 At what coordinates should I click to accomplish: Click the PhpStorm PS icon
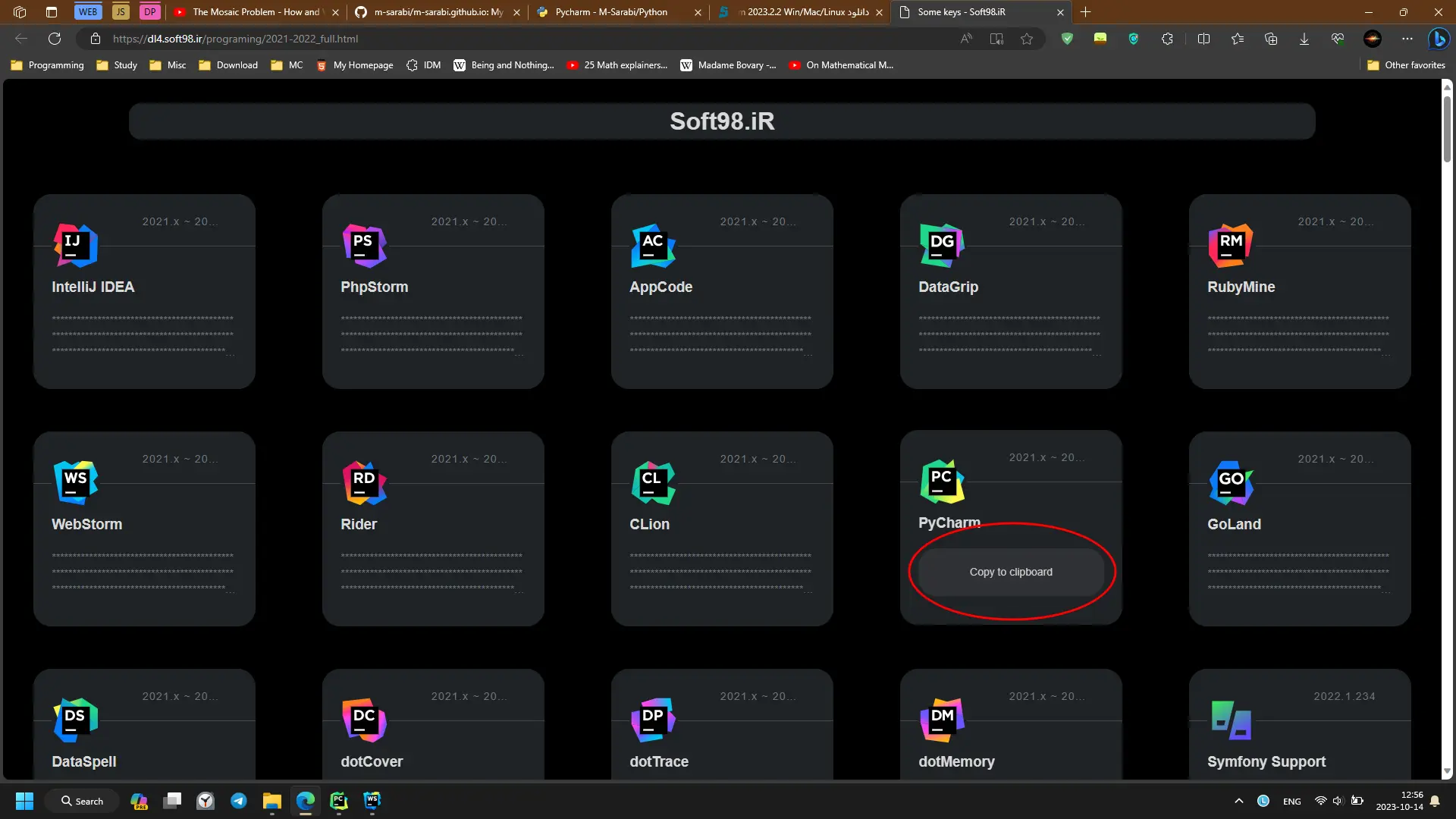[364, 245]
